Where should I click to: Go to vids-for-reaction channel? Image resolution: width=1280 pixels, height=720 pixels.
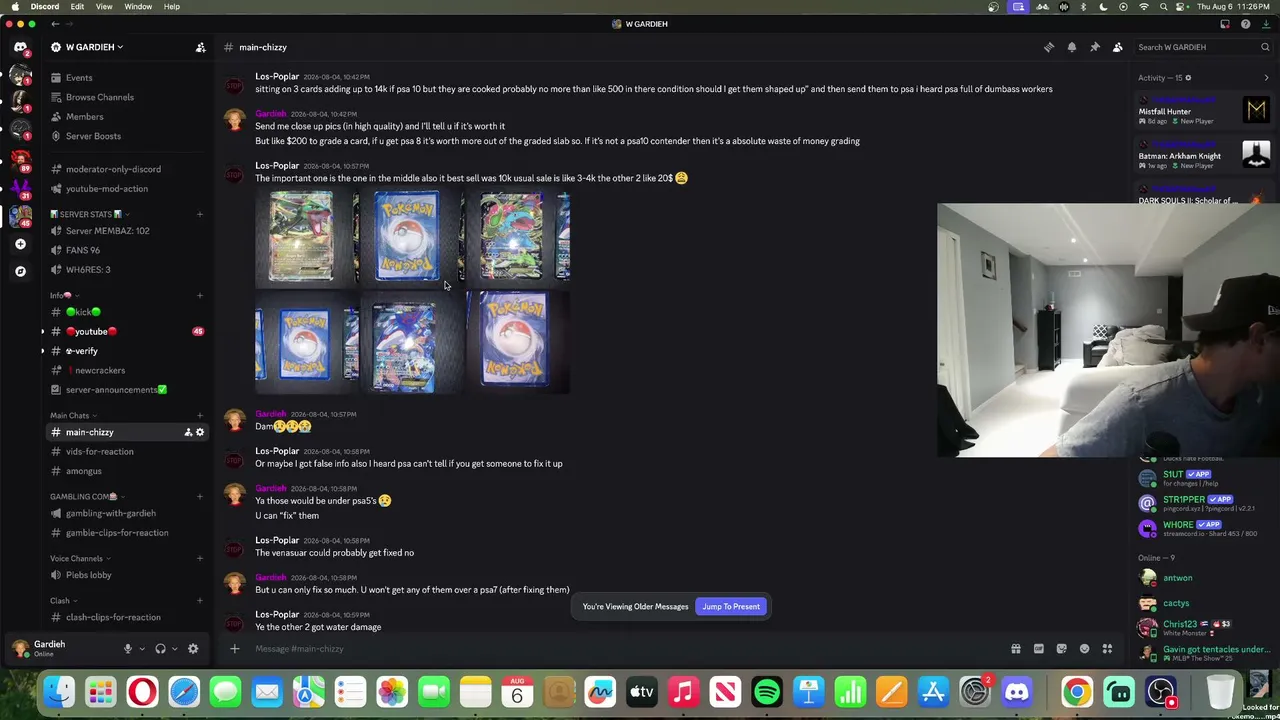click(x=99, y=452)
